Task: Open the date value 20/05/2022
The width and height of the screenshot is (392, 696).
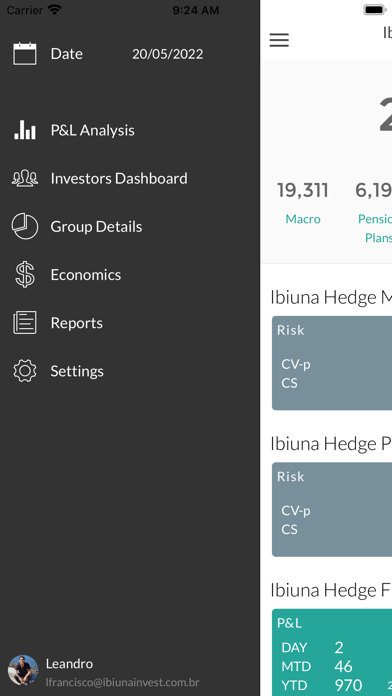Action: (167, 54)
